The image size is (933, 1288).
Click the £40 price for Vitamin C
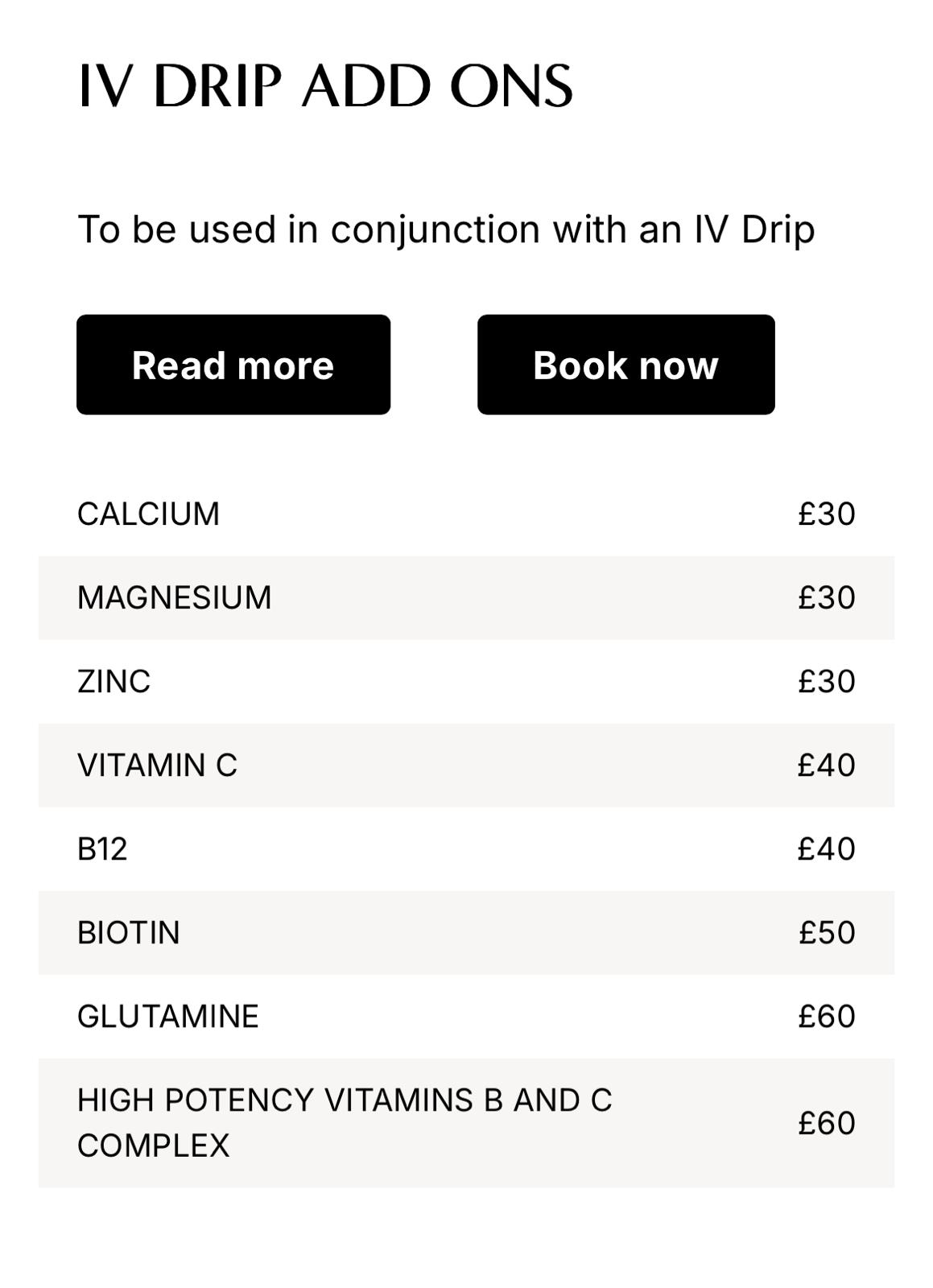pyautogui.click(x=827, y=765)
